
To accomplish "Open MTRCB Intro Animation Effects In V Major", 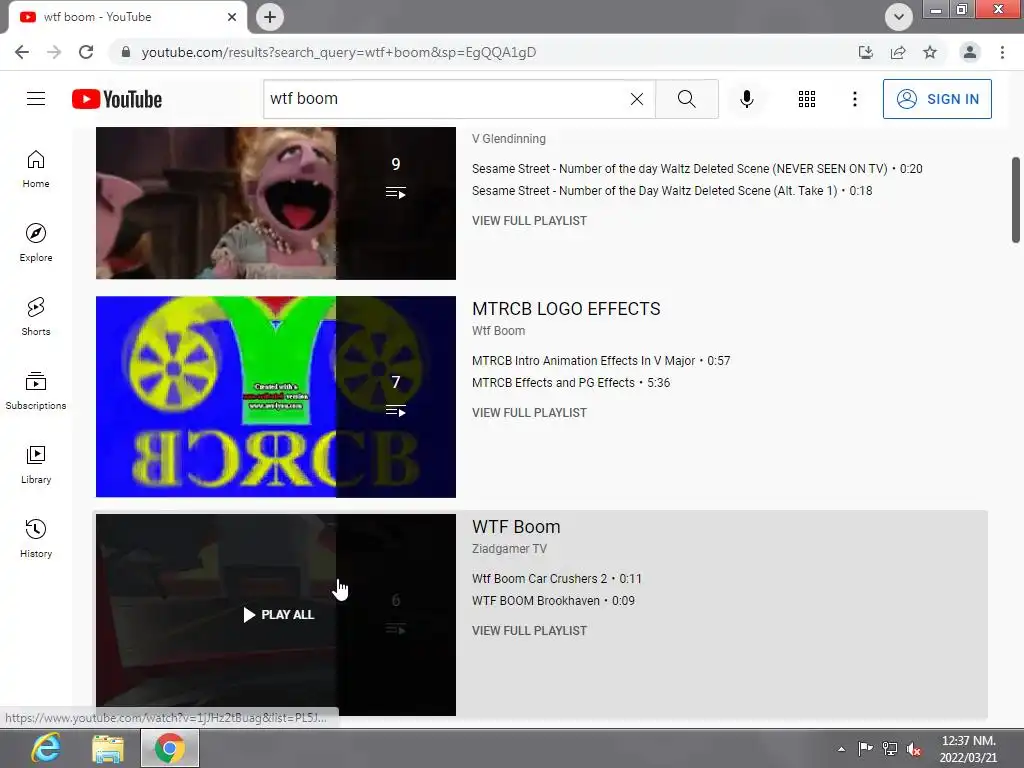I will point(584,360).
